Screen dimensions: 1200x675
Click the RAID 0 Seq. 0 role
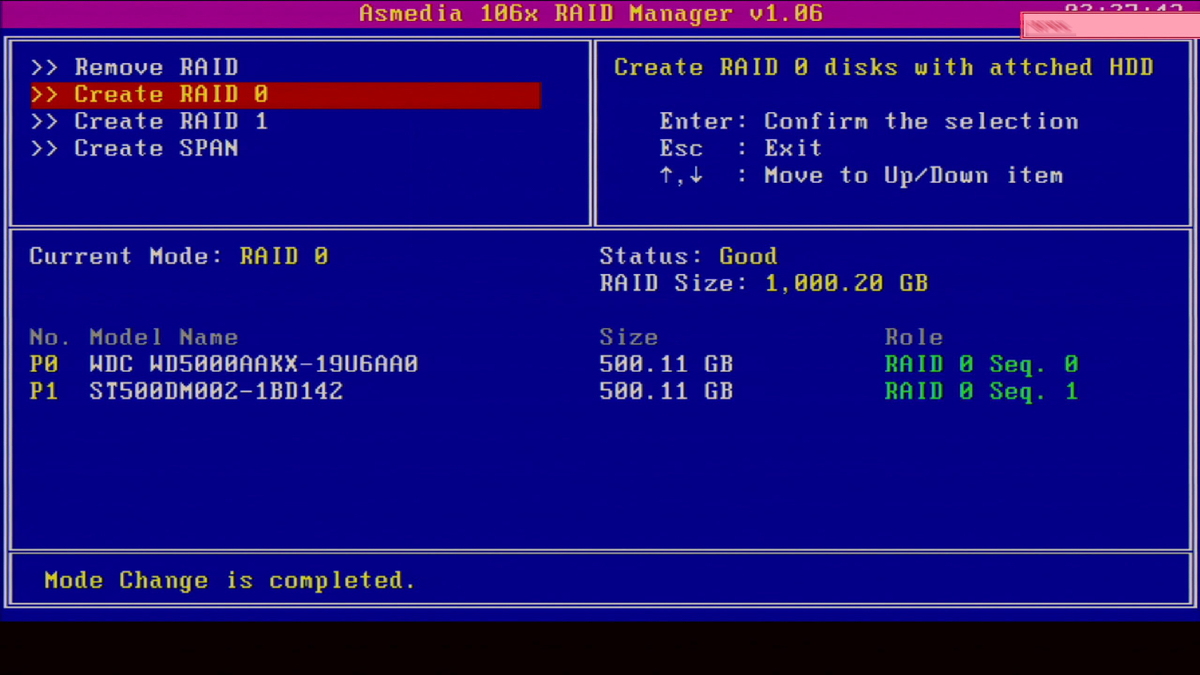(x=981, y=364)
